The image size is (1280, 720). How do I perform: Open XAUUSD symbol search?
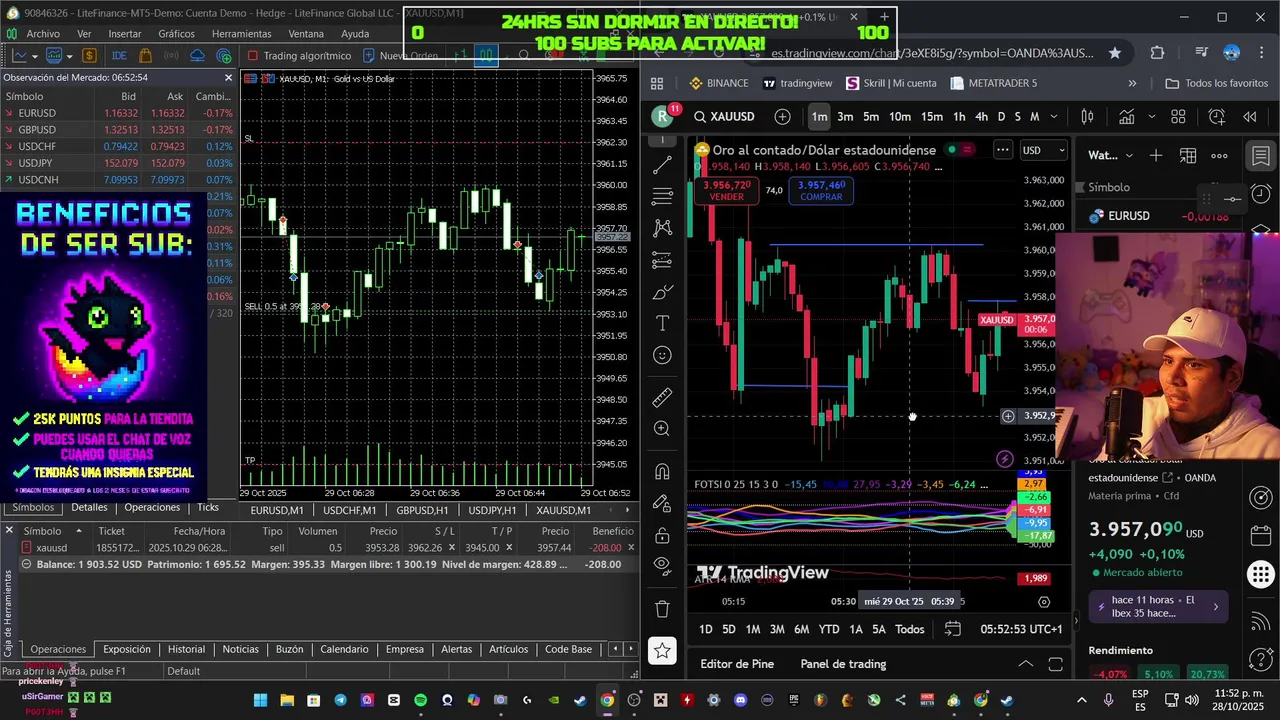(725, 117)
